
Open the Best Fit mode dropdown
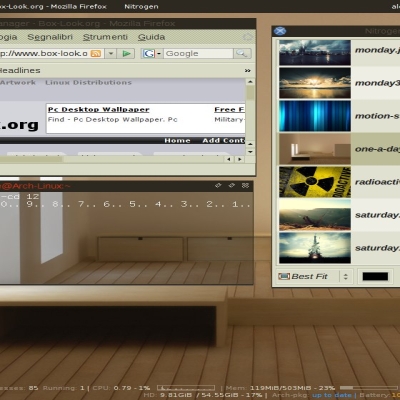click(314, 276)
